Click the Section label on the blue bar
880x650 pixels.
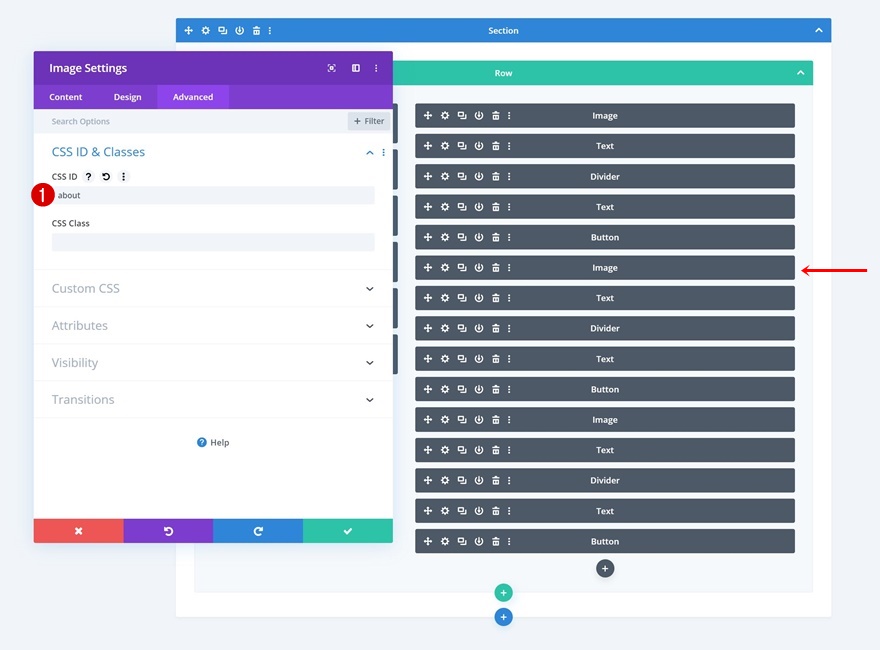tap(503, 31)
